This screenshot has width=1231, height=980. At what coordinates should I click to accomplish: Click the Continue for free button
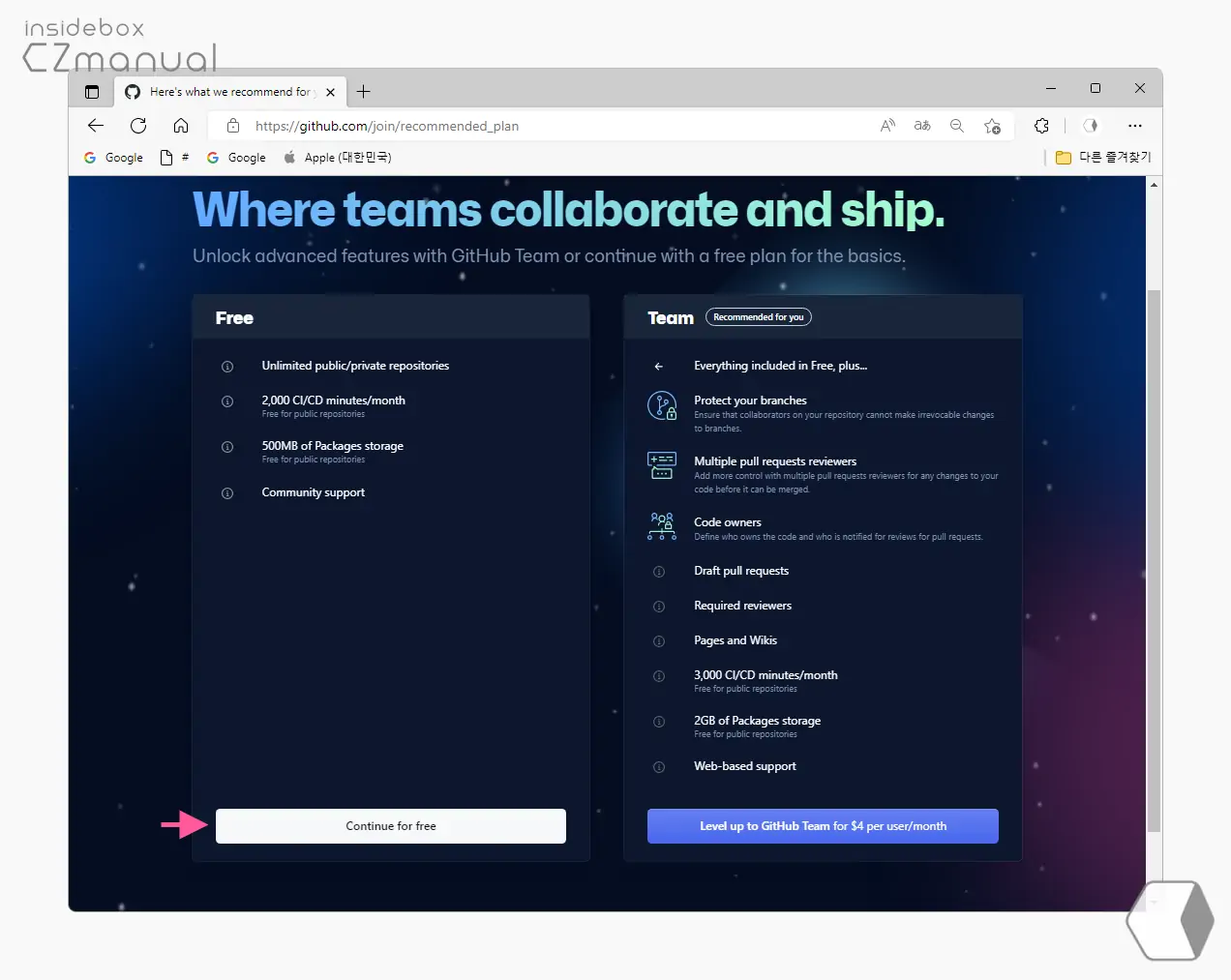[391, 826]
